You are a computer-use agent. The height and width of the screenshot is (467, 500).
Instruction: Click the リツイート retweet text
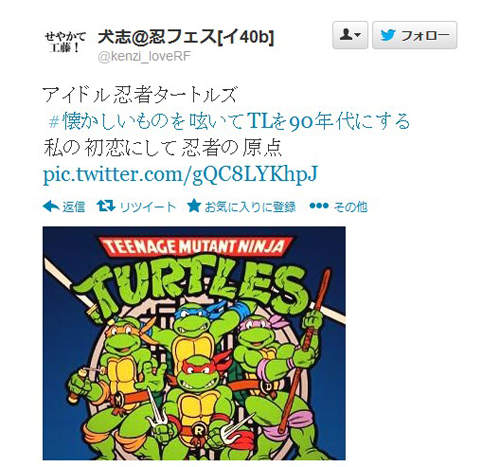click(x=148, y=207)
